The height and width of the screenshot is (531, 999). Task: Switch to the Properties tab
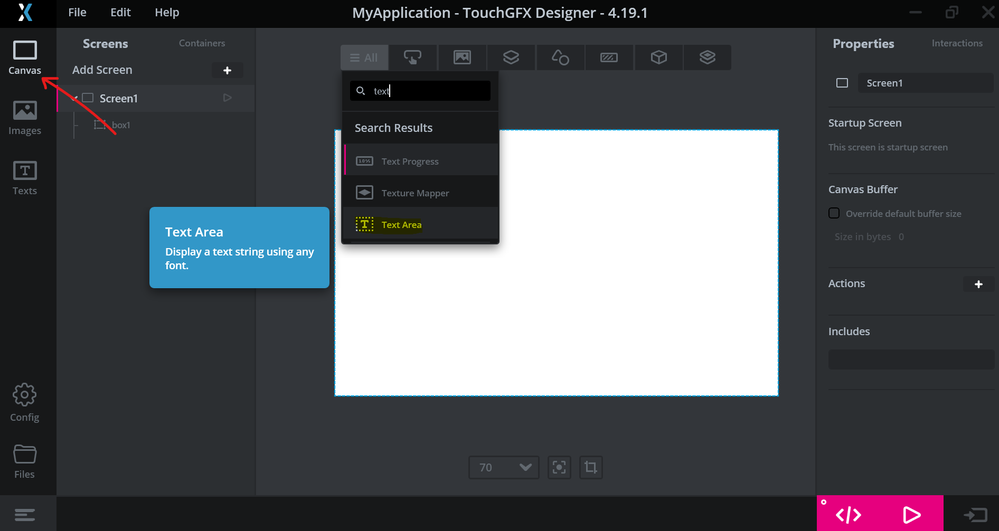[x=863, y=43]
